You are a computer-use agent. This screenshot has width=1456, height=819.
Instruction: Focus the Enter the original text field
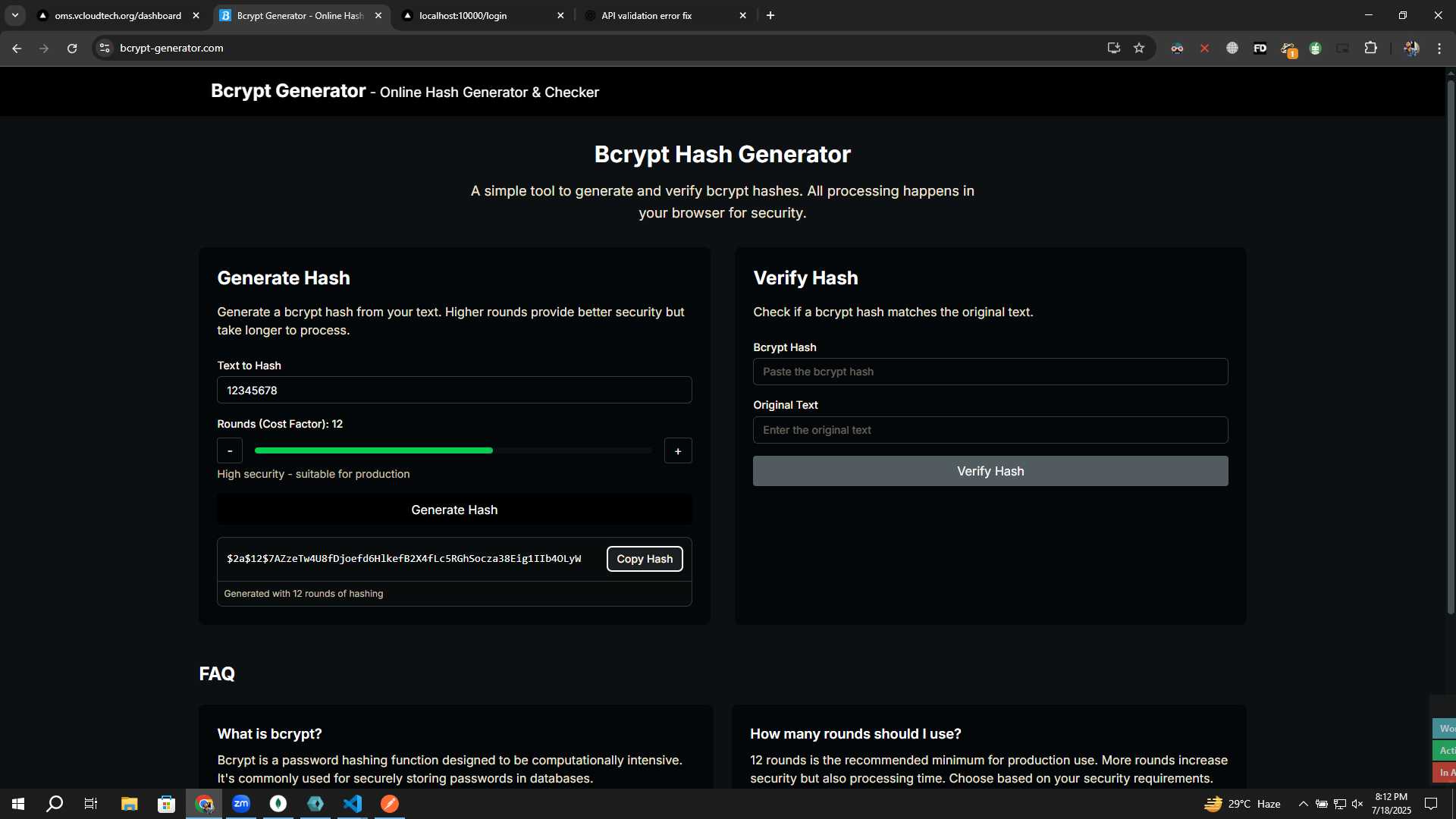pyautogui.click(x=990, y=430)
